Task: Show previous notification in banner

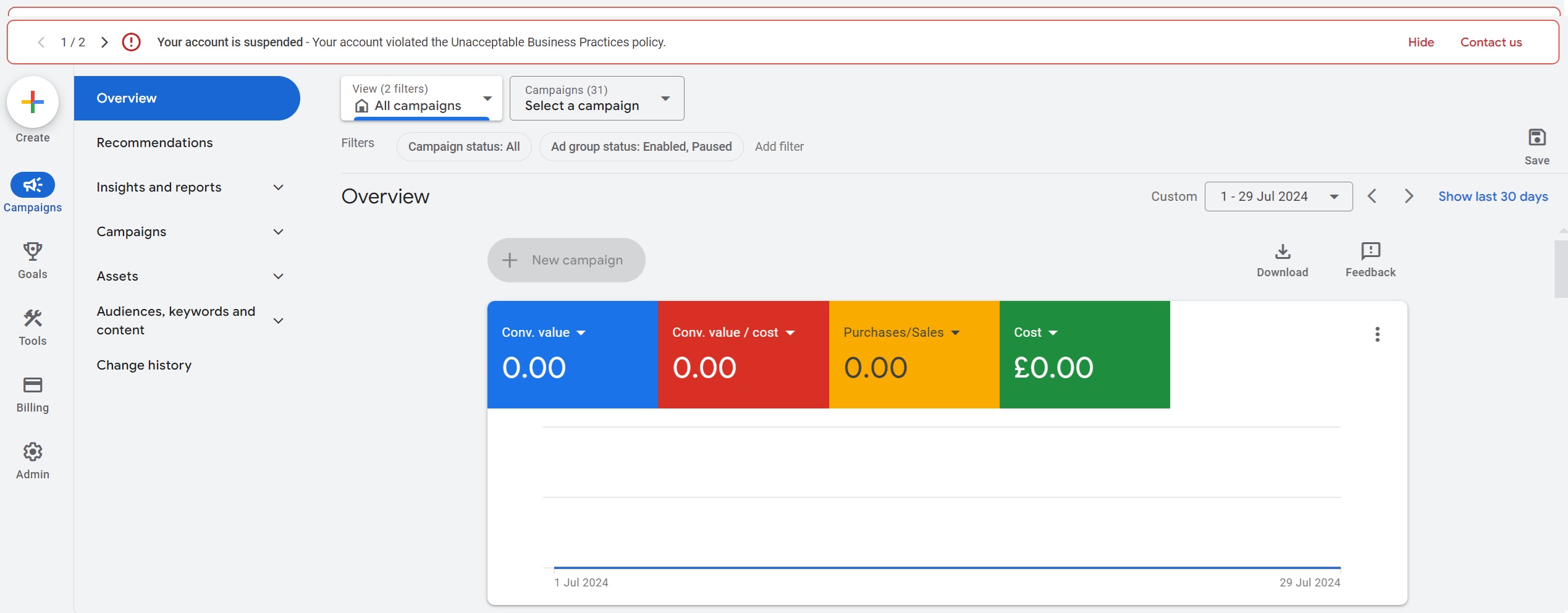Action: click(x=41, y=42)
